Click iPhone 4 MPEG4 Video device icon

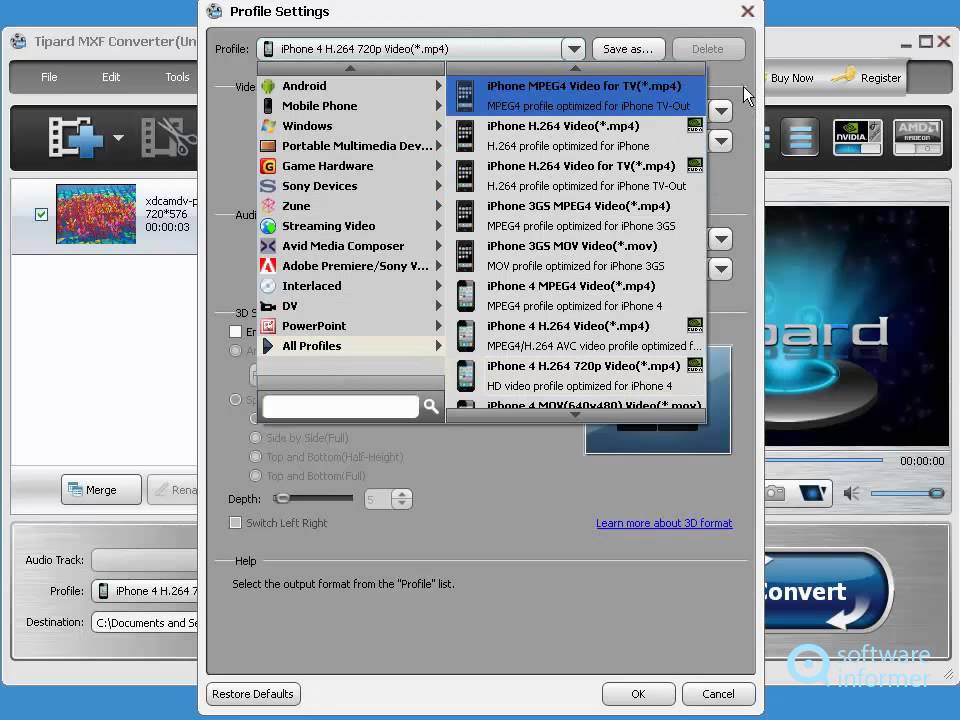pyautogui.click(x=466, y=296)
